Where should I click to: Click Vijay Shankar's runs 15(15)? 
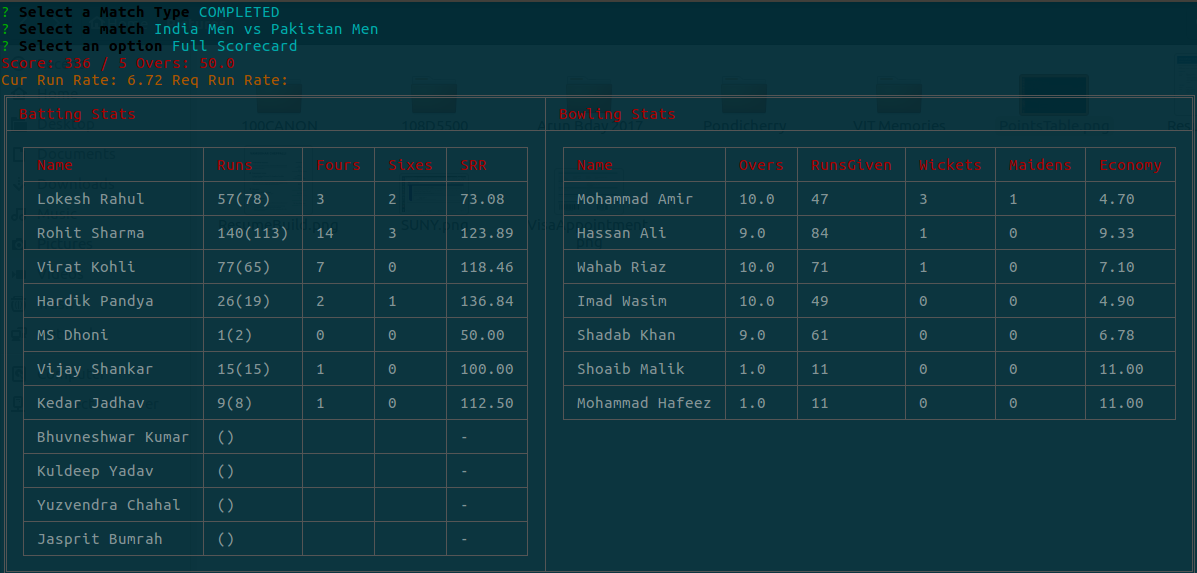244,369
